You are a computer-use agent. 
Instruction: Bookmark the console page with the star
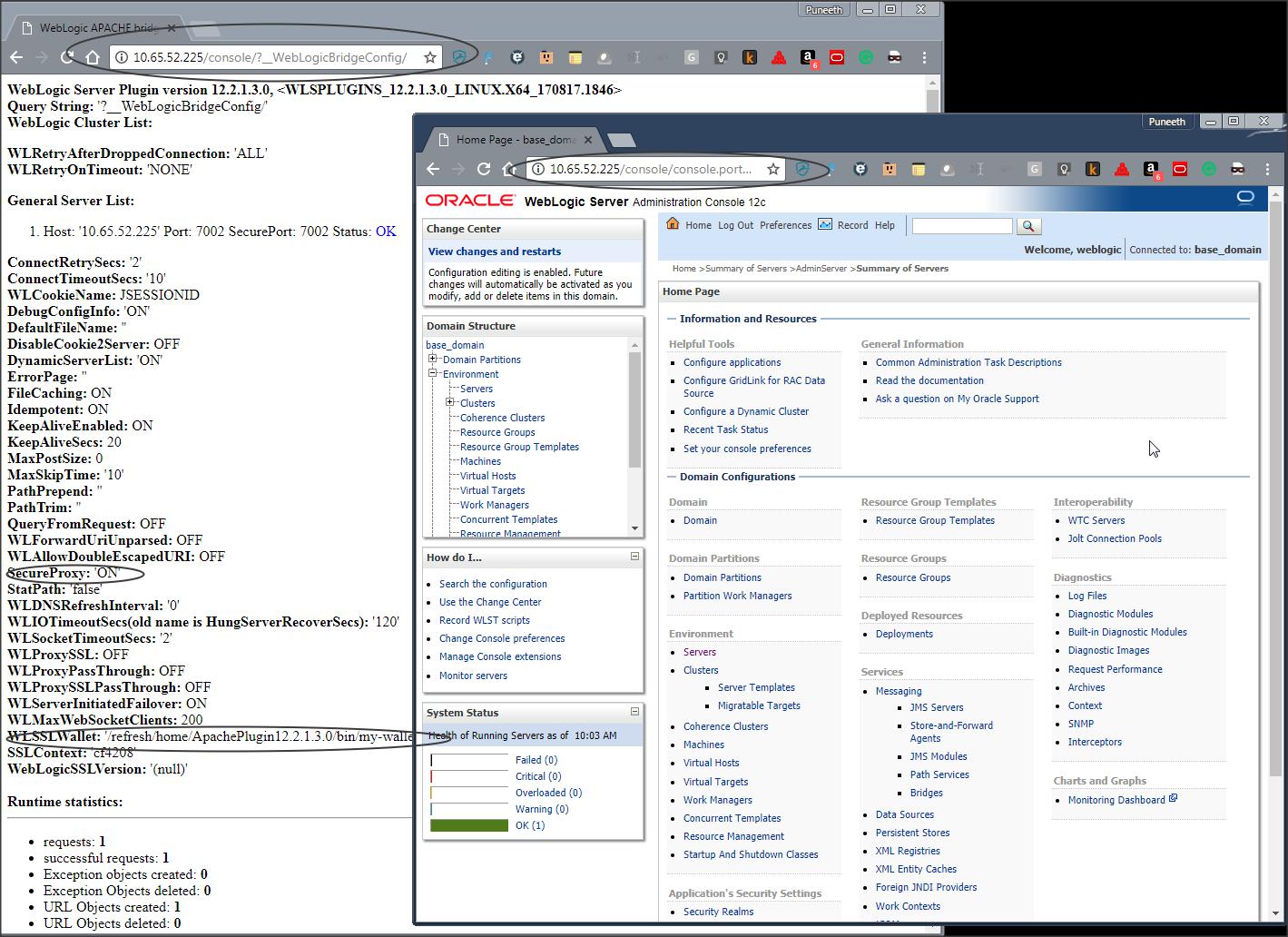coord(773,169)
